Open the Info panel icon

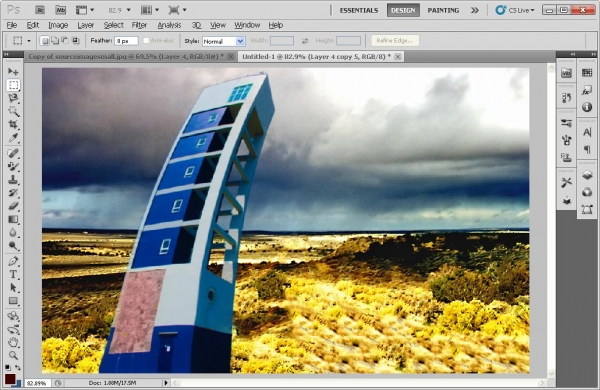(587, 107)
